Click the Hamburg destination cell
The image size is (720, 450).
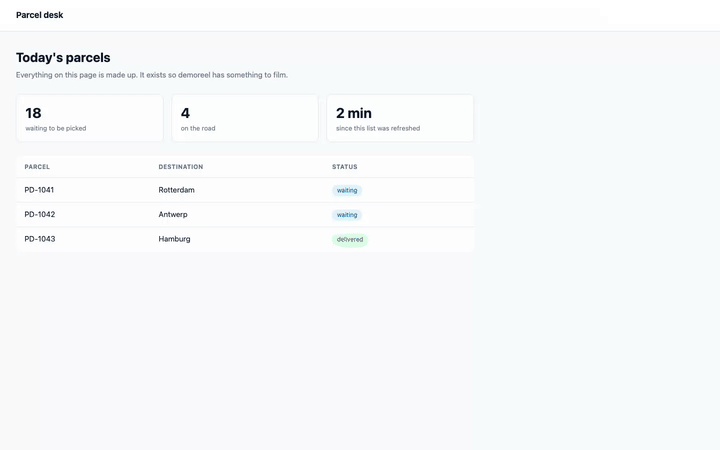tap(174, 239)
